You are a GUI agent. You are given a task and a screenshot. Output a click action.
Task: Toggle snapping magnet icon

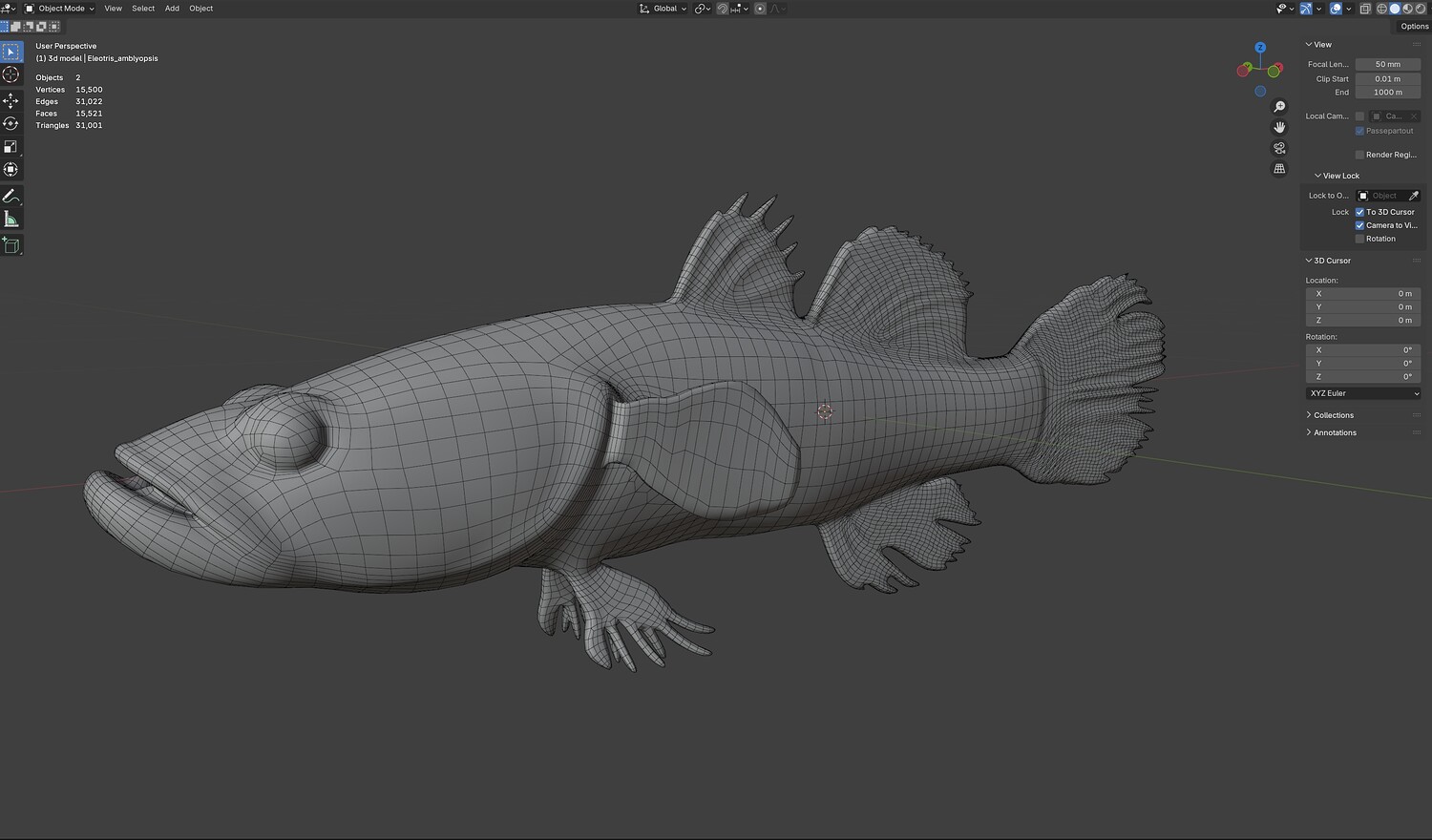tap(723, 9)
